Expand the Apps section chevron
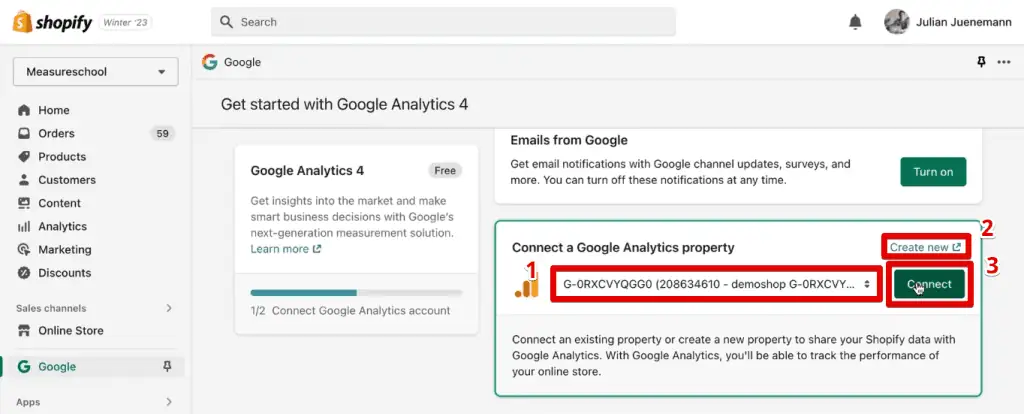Viewport: 1024px width, 414px height. 169,402
